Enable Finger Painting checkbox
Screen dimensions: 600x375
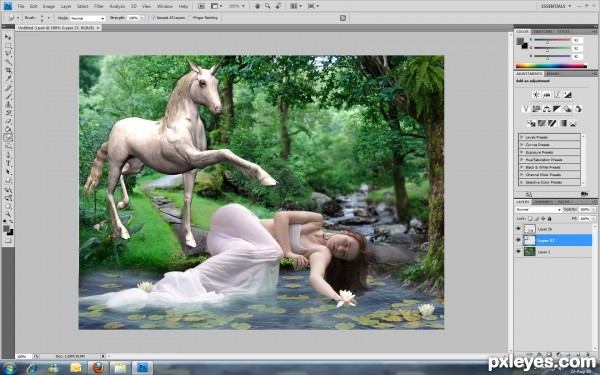point(190,18)
